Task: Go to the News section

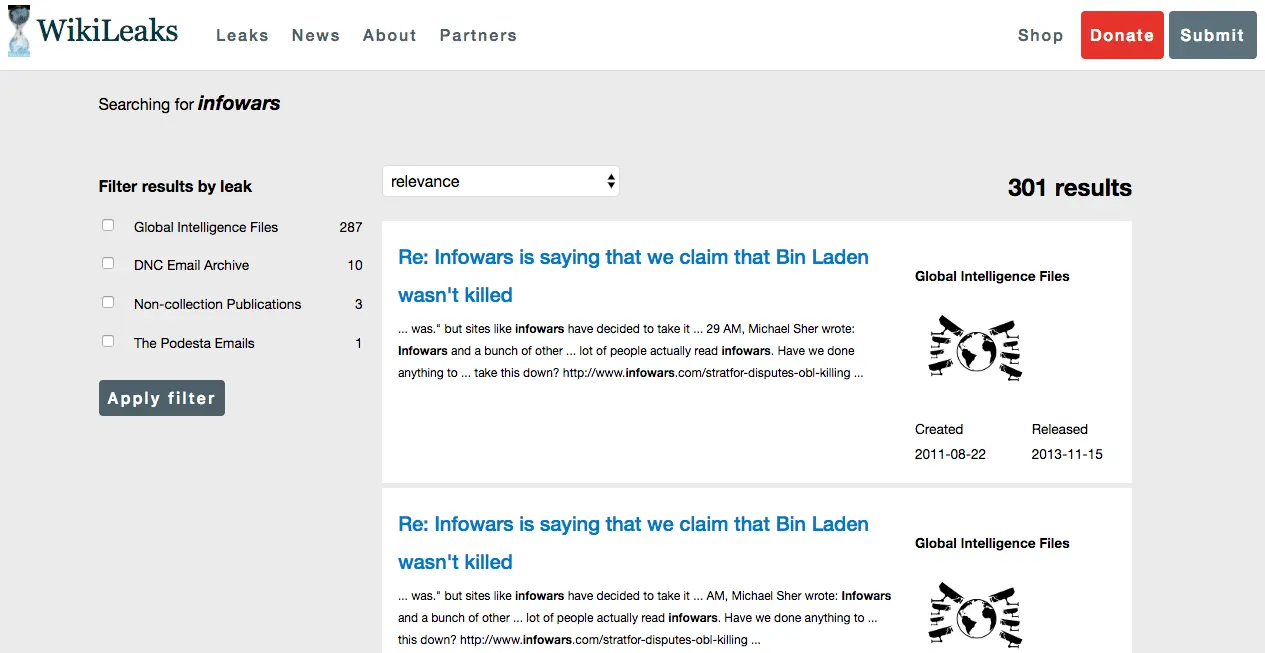Action: 316,35
